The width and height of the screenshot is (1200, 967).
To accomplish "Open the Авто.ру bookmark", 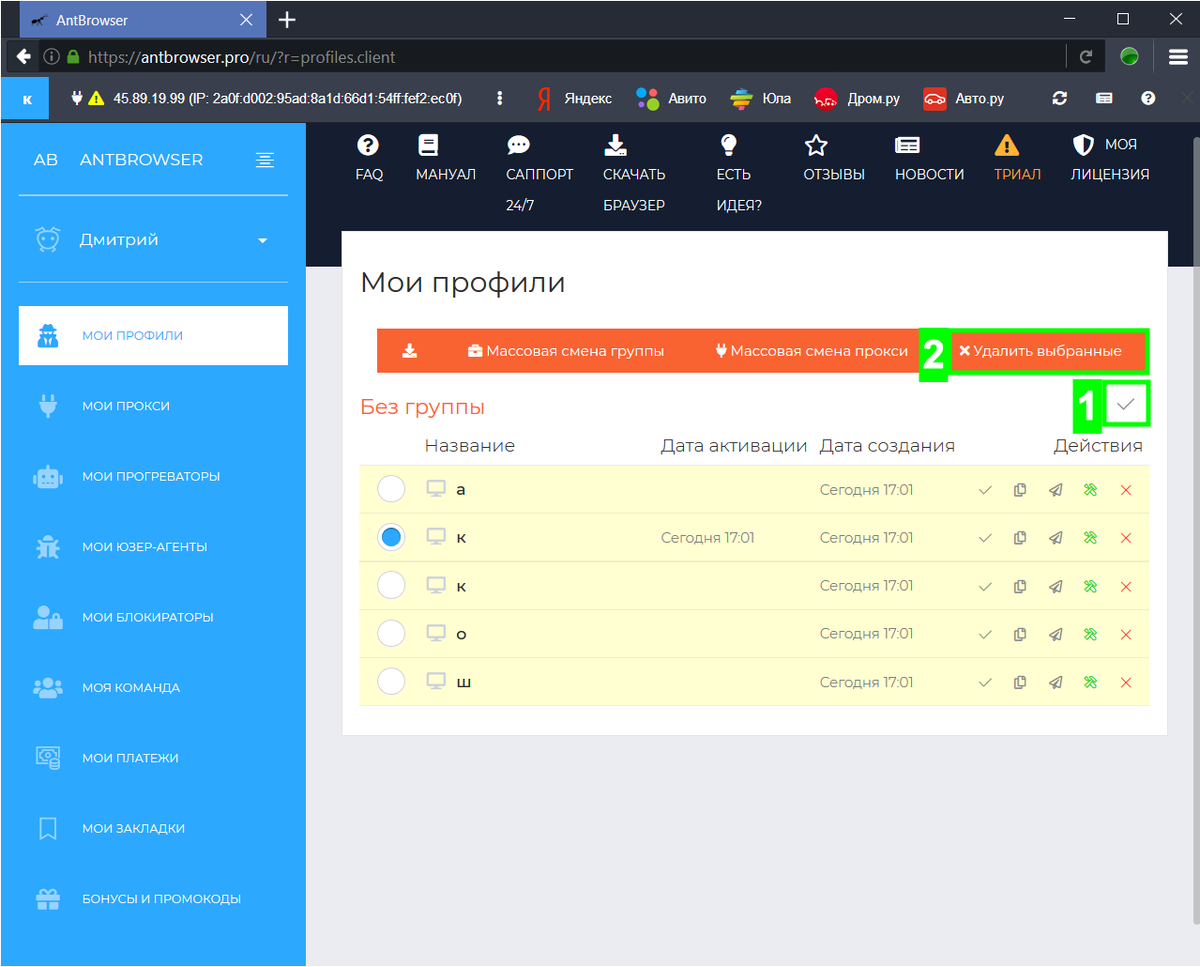I will (x=964, y=98).
